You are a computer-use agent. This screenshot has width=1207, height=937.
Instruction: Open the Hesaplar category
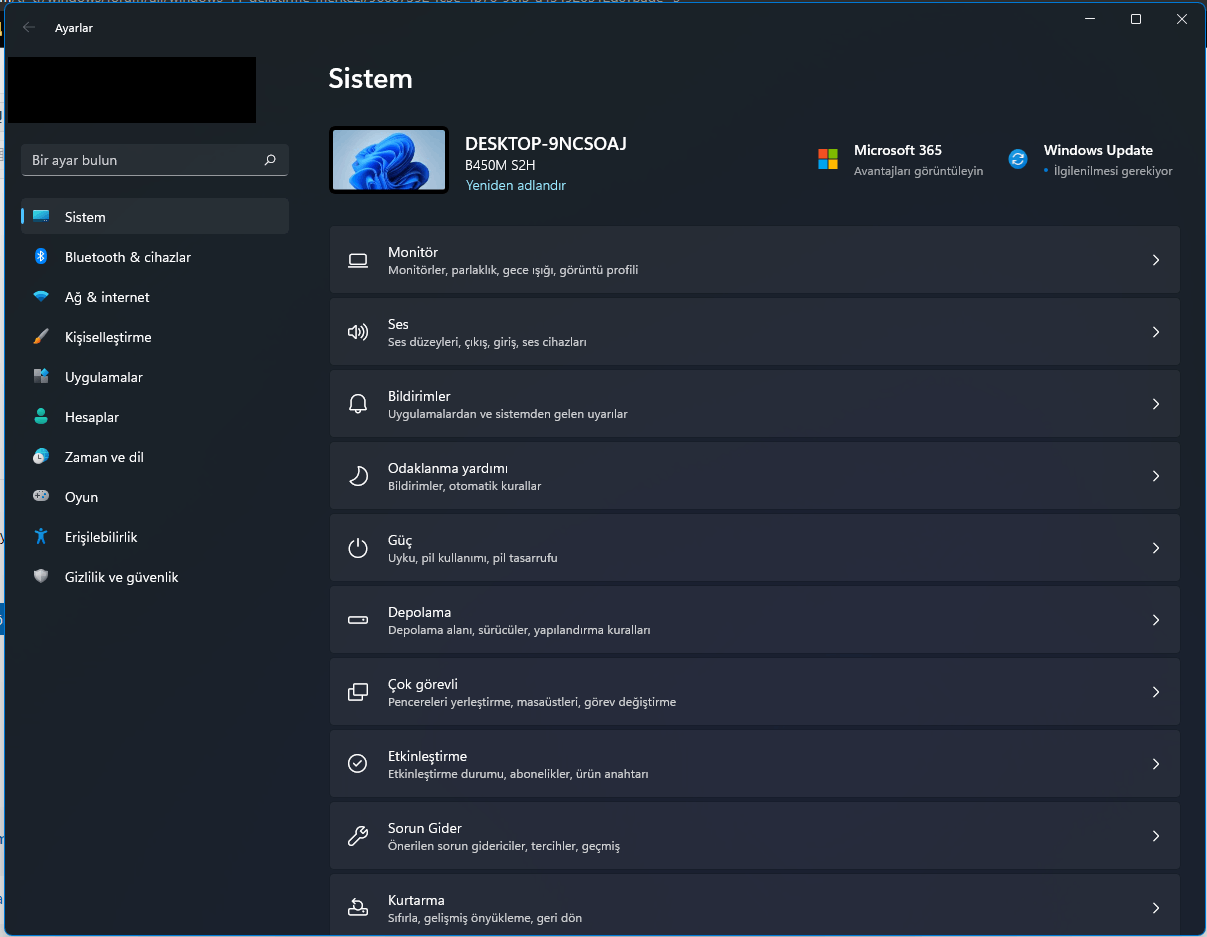155,417
